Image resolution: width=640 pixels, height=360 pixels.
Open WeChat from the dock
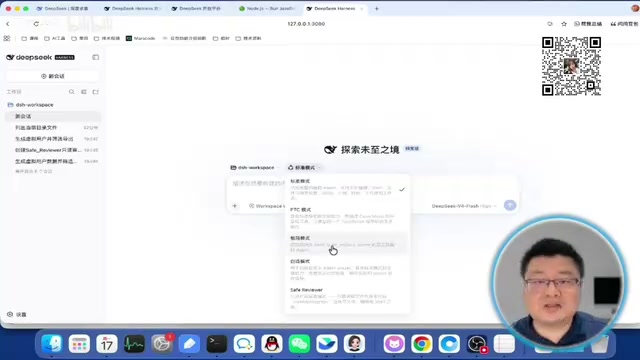299,344
